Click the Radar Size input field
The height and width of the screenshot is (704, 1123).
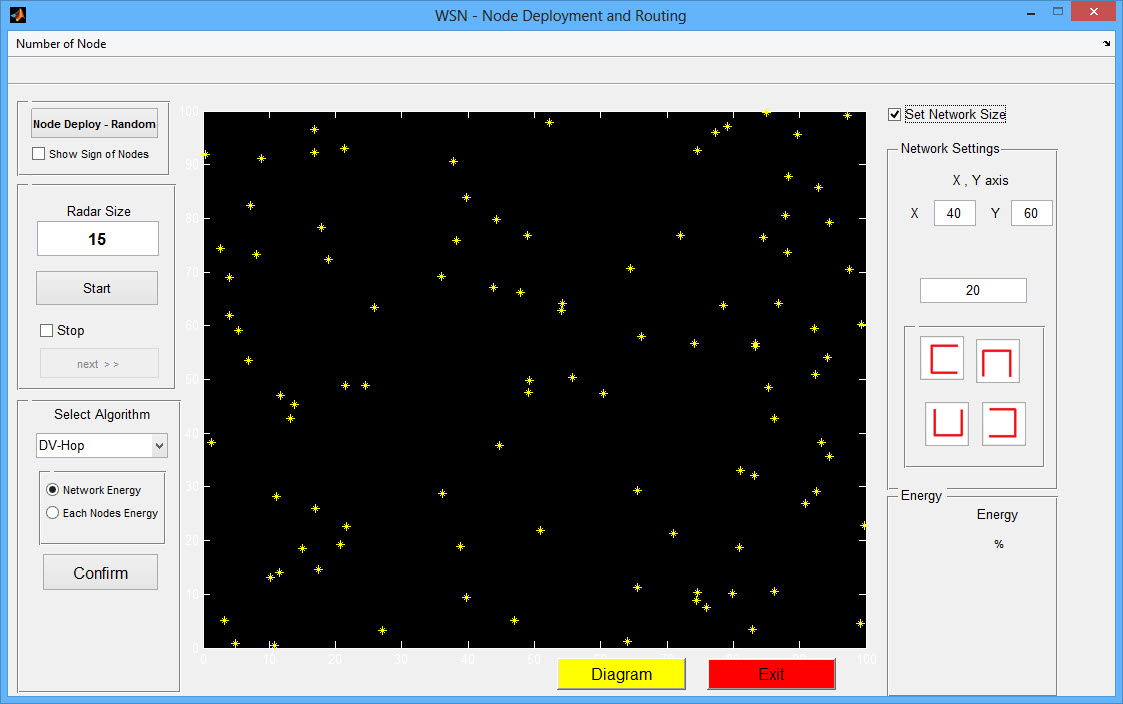(x=98, y=239)
